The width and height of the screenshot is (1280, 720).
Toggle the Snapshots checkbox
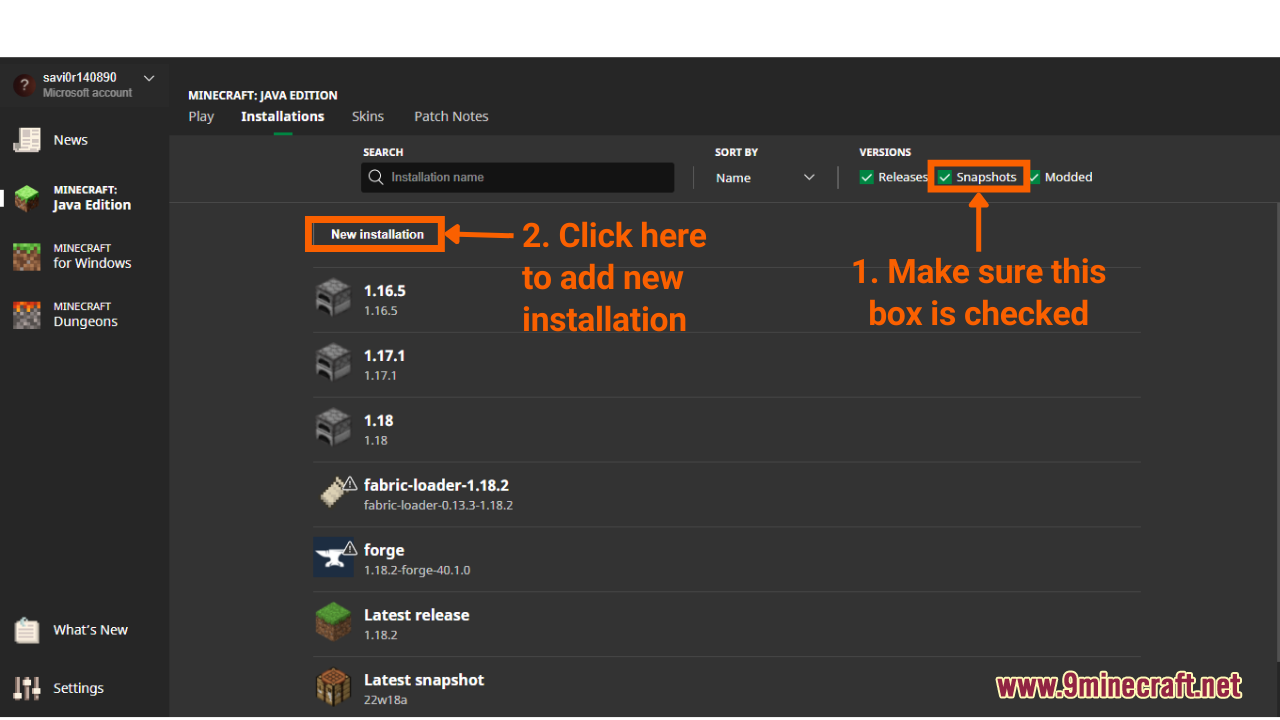(945, 177)
